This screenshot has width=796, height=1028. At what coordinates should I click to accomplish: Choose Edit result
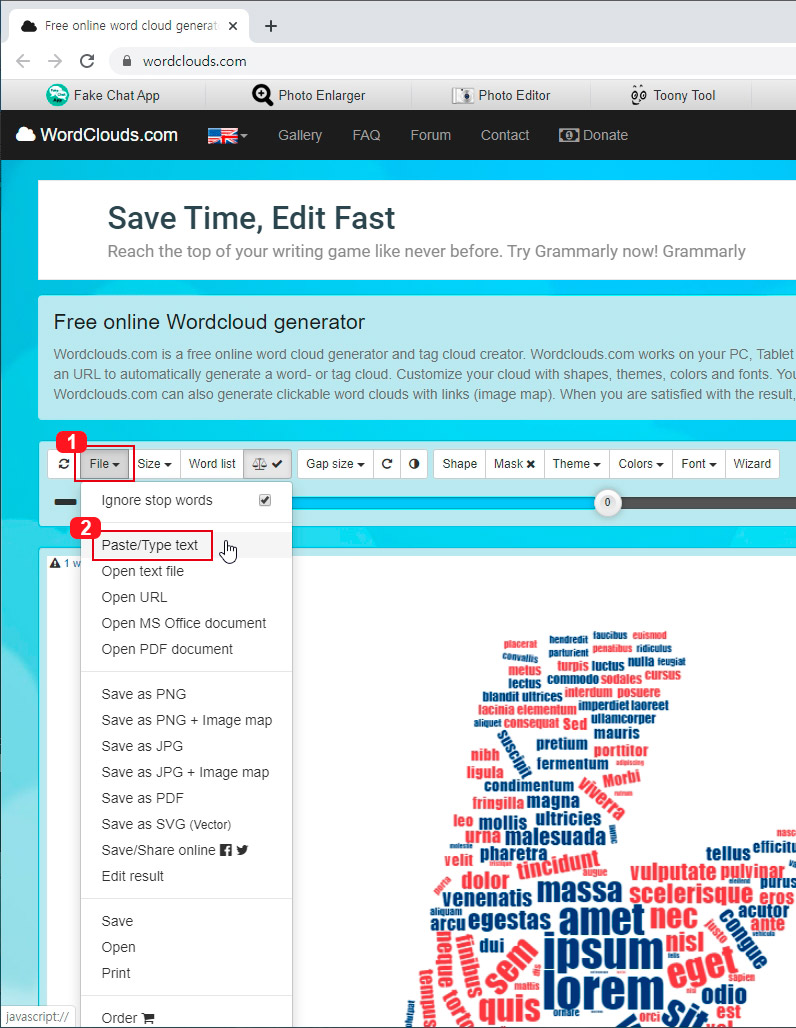point(186,877)
